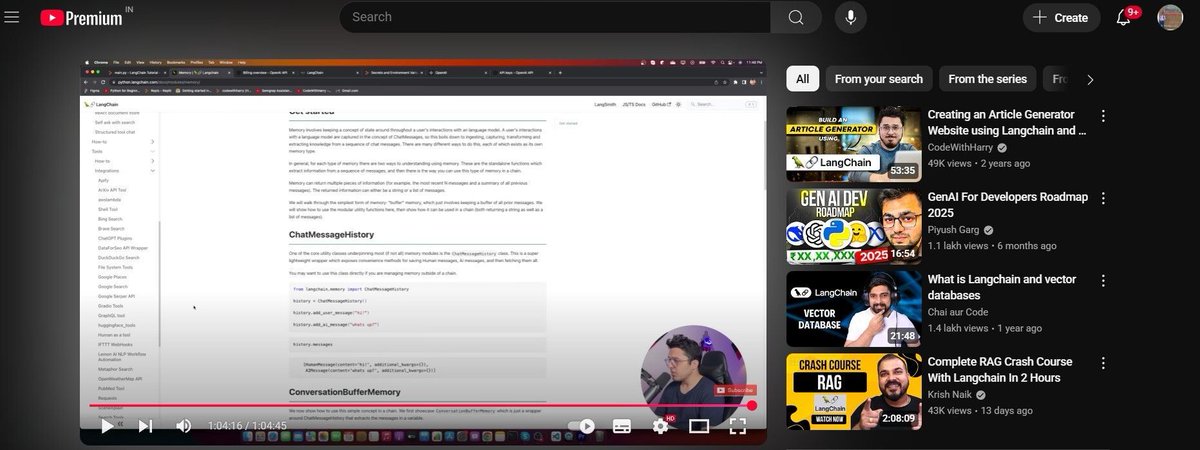Switch to theater mode
The height and width of the screenshot is (450, 1200).
699,425
